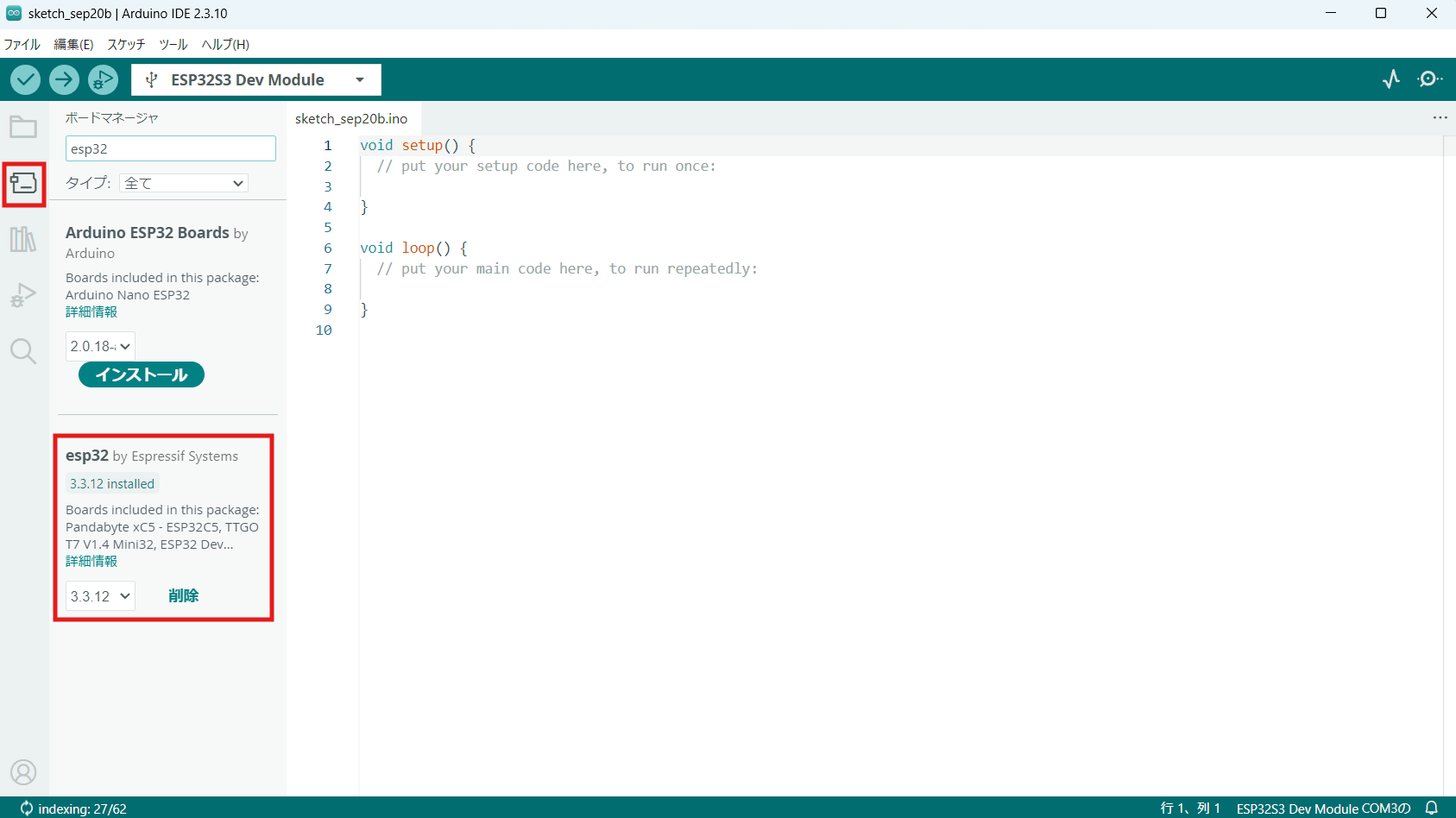
Task: Open the sidebar Search panel
Action: pyautogui.click(x=23, y=351)
